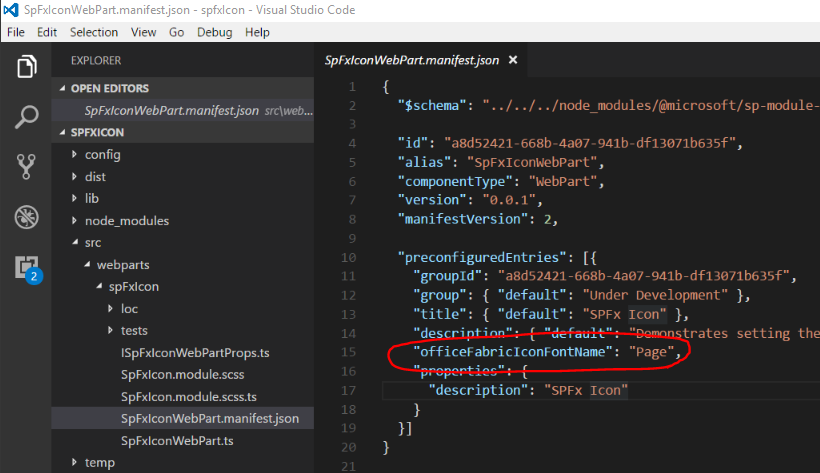
Task: Open the Explorer view in activity bar
Action: [26, 67]
